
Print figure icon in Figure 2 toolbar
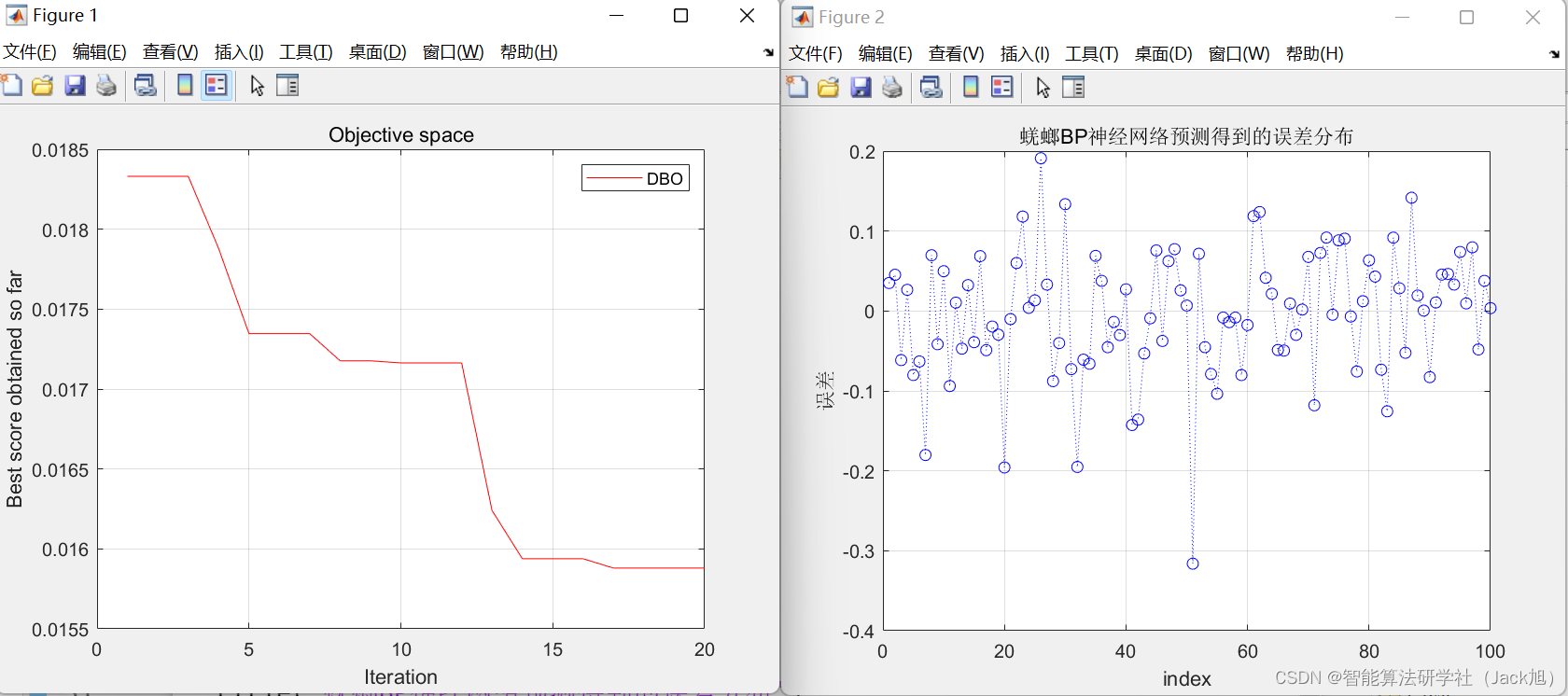892,88
